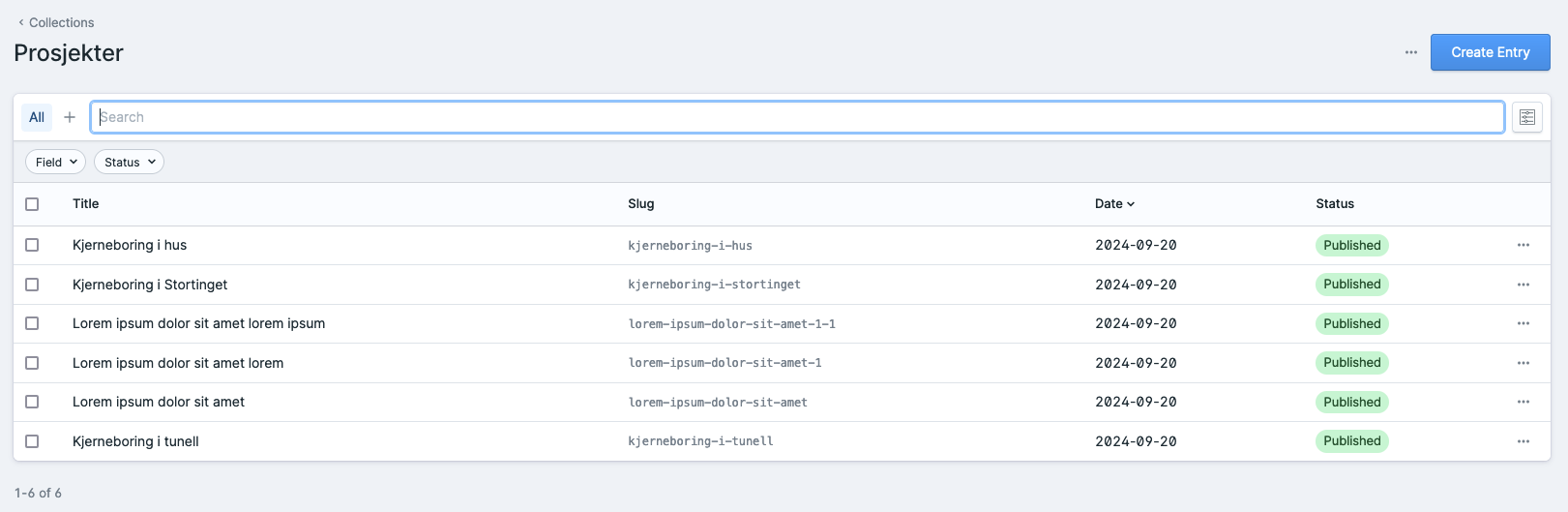Open the Kjerneboring i Stortinget entry
This screenshot has width=1568, height=512.
(x=150, y=285)
